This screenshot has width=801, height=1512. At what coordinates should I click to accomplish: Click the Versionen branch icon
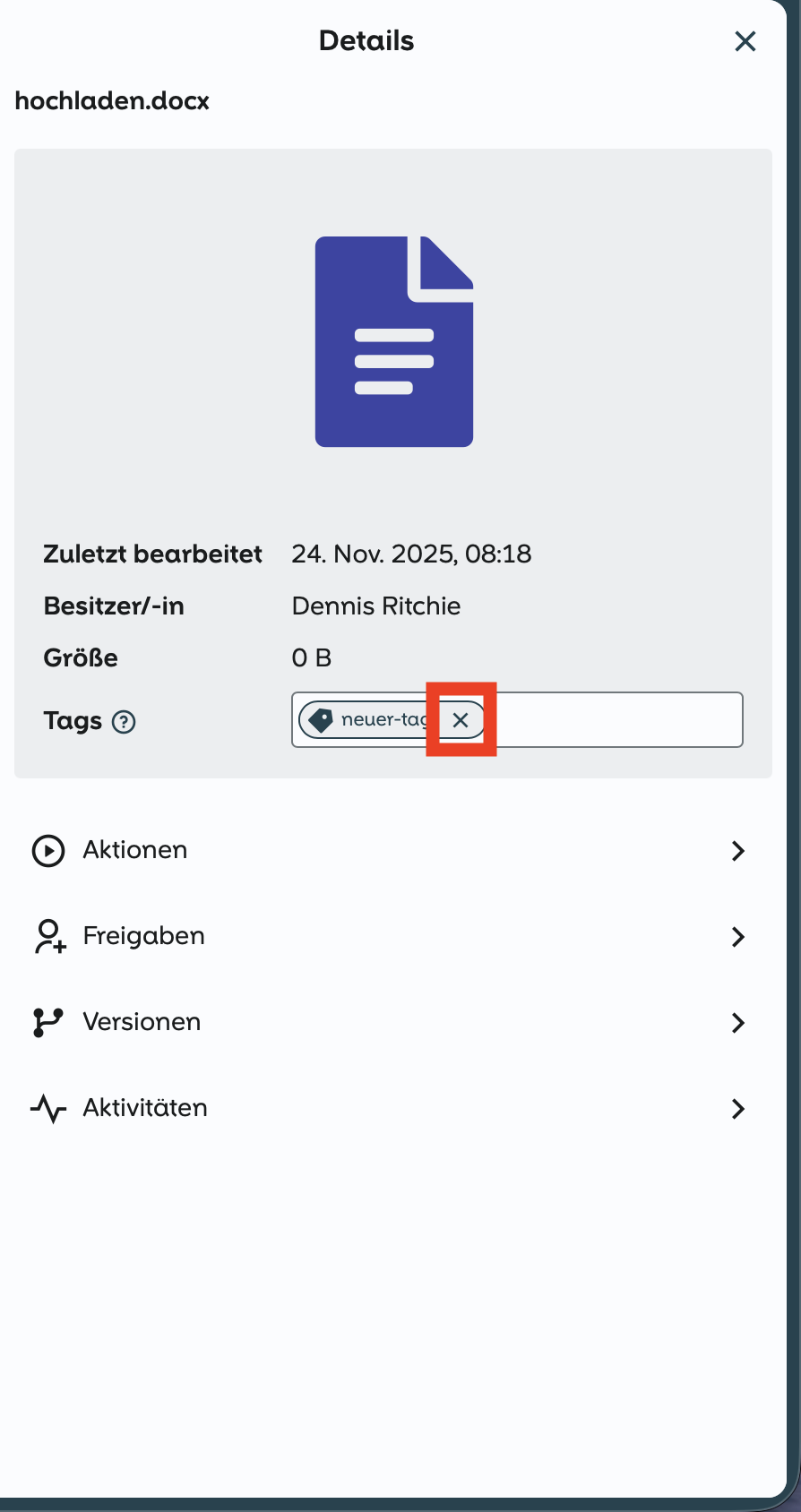47,1023
